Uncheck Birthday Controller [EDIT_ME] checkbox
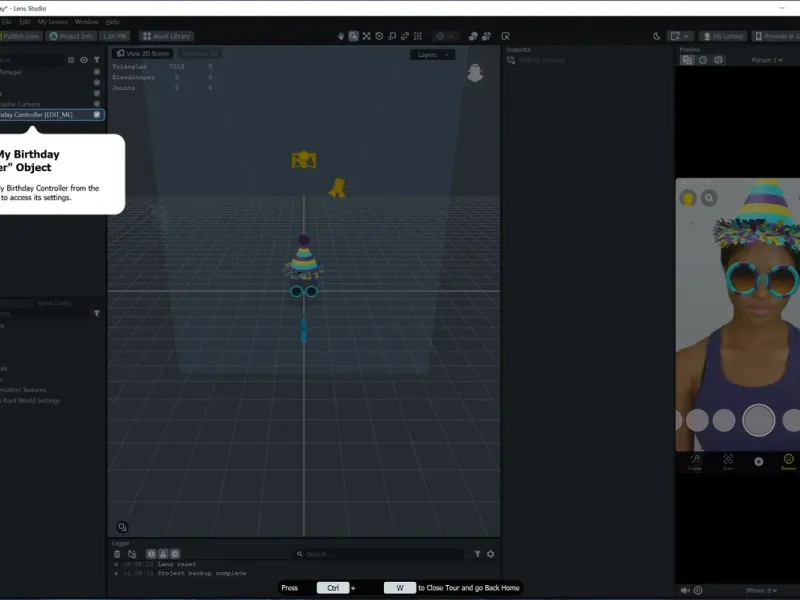The width and height of the screenshot is (800, 600). pyautogui.click(x=97, y=115)
